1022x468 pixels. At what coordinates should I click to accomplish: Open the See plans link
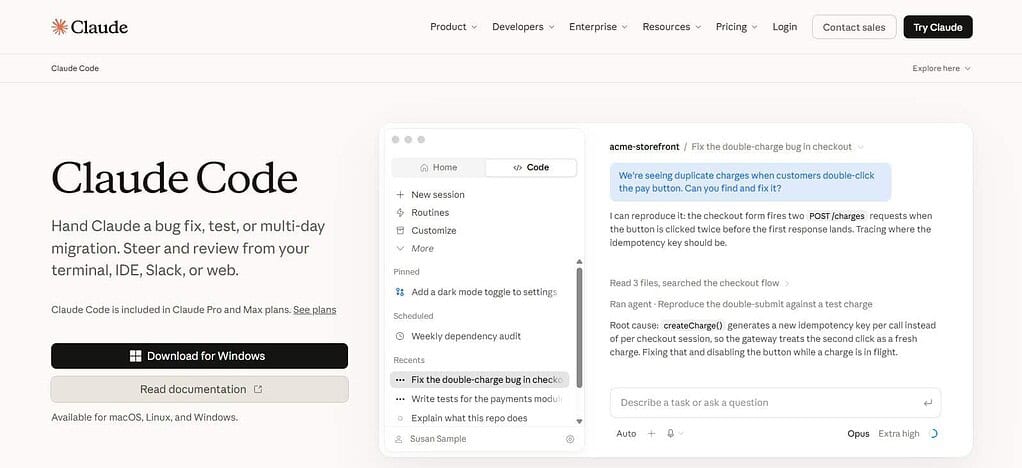coord(315,310)
